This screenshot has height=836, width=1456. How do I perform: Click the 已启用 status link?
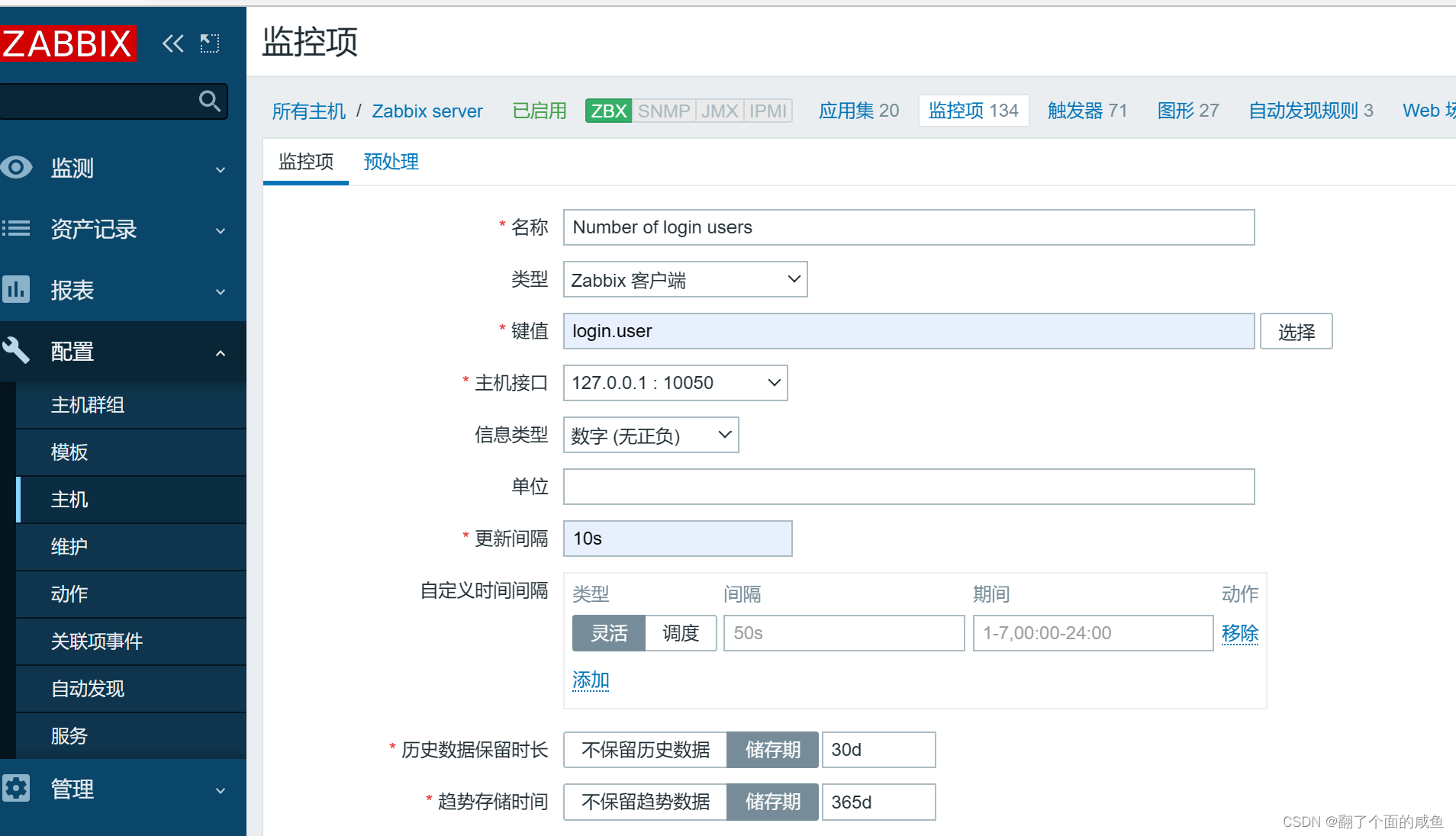(x=540, y=111)
